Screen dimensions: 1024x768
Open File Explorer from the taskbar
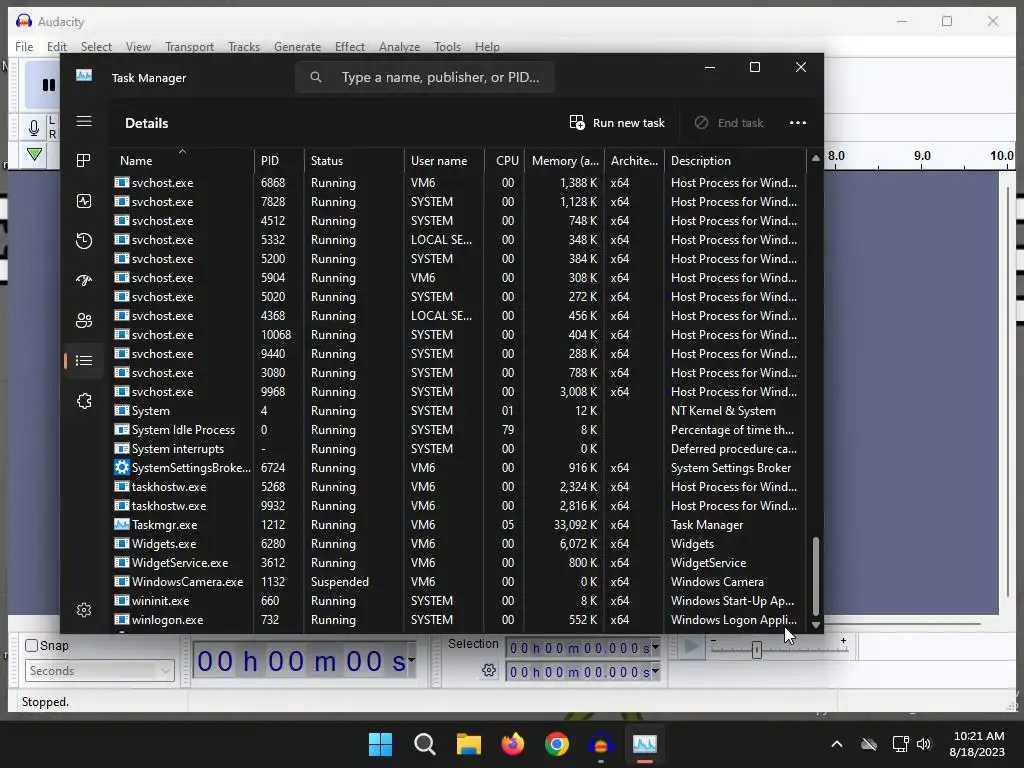coord(468,744)
